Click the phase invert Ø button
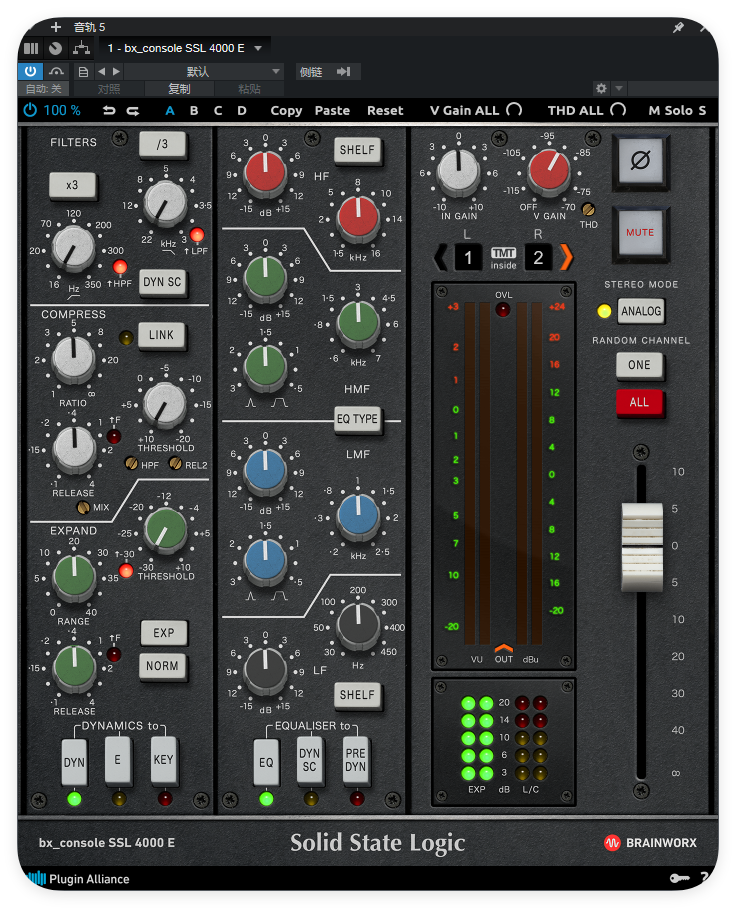Screen dimensions: 736x908 (x=640, y=160)
